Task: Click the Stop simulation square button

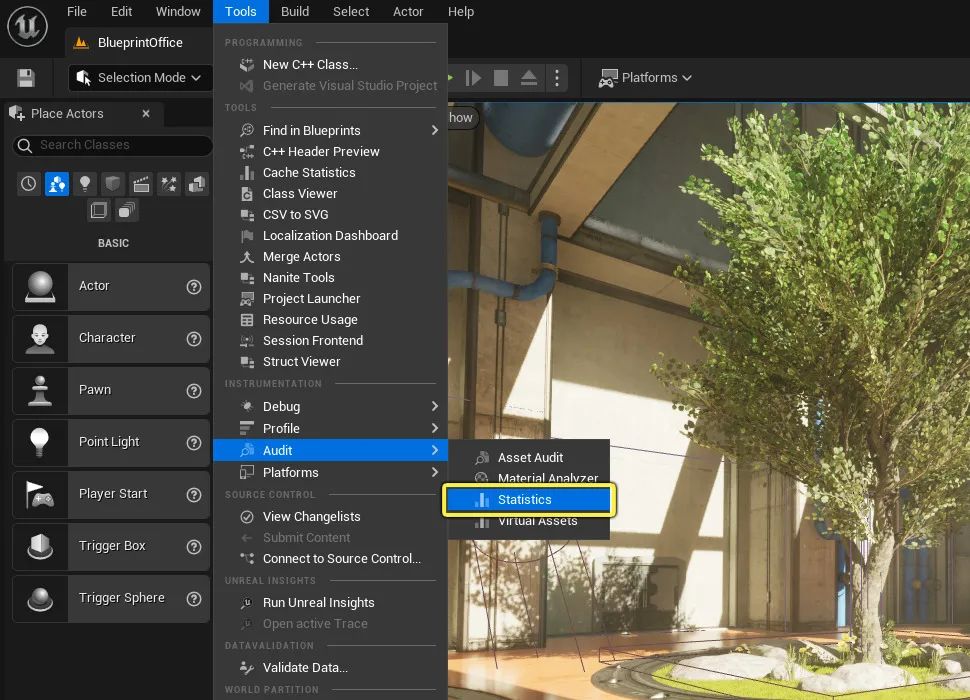Action: point(501,78)
